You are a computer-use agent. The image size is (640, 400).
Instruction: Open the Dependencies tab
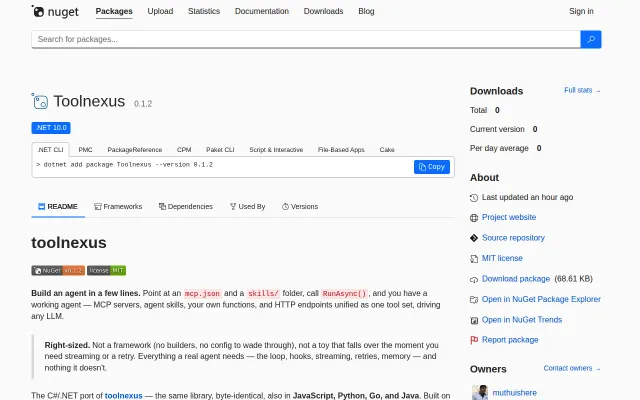coord(186,207)
